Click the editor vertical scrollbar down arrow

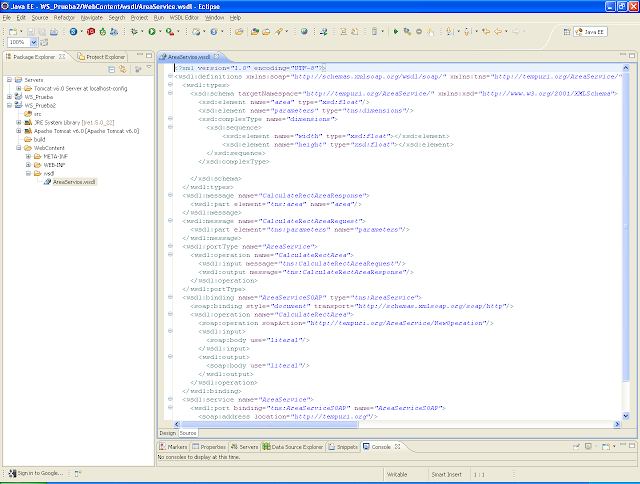point(626,415)
